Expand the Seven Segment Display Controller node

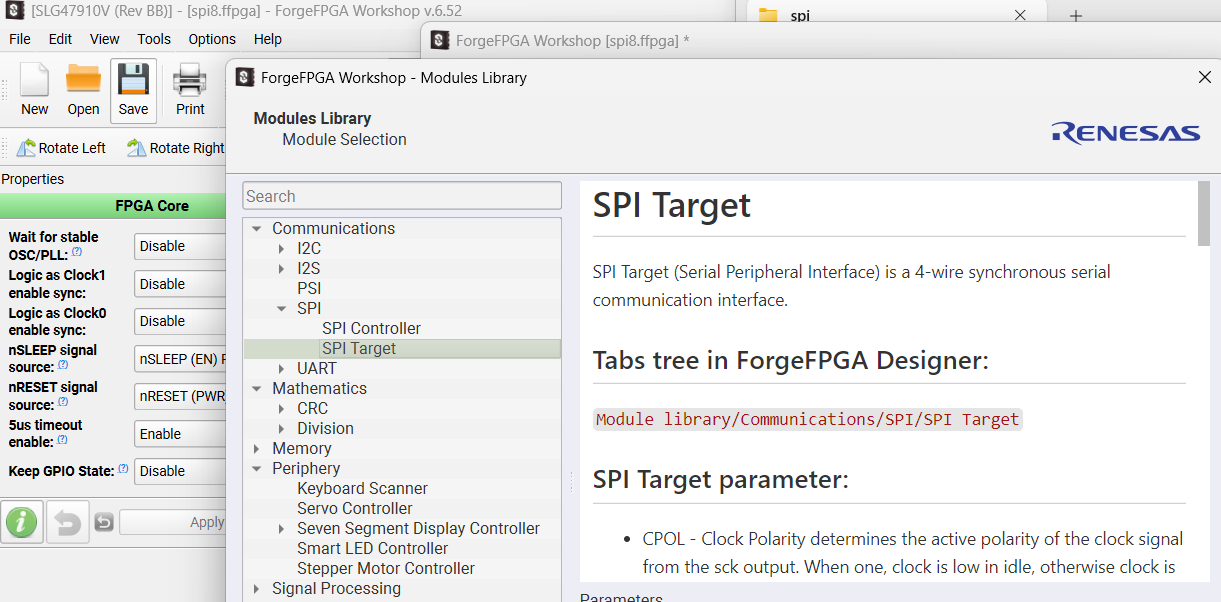[282, 529]
